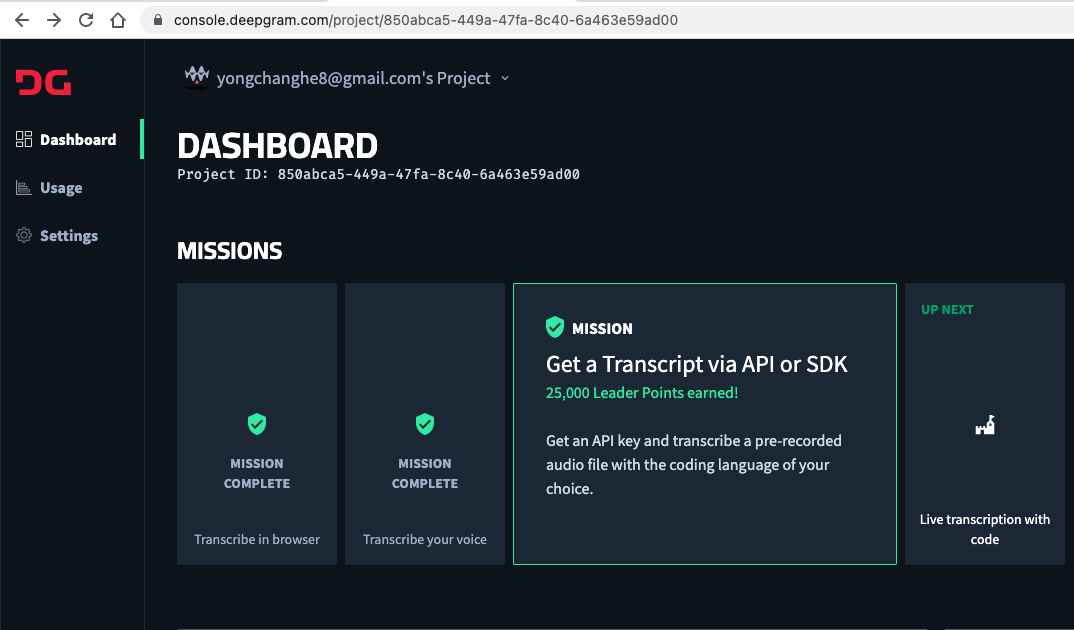Open the Settings menu item
This screenshot has height=630, width=1074.
pos(69,236)
